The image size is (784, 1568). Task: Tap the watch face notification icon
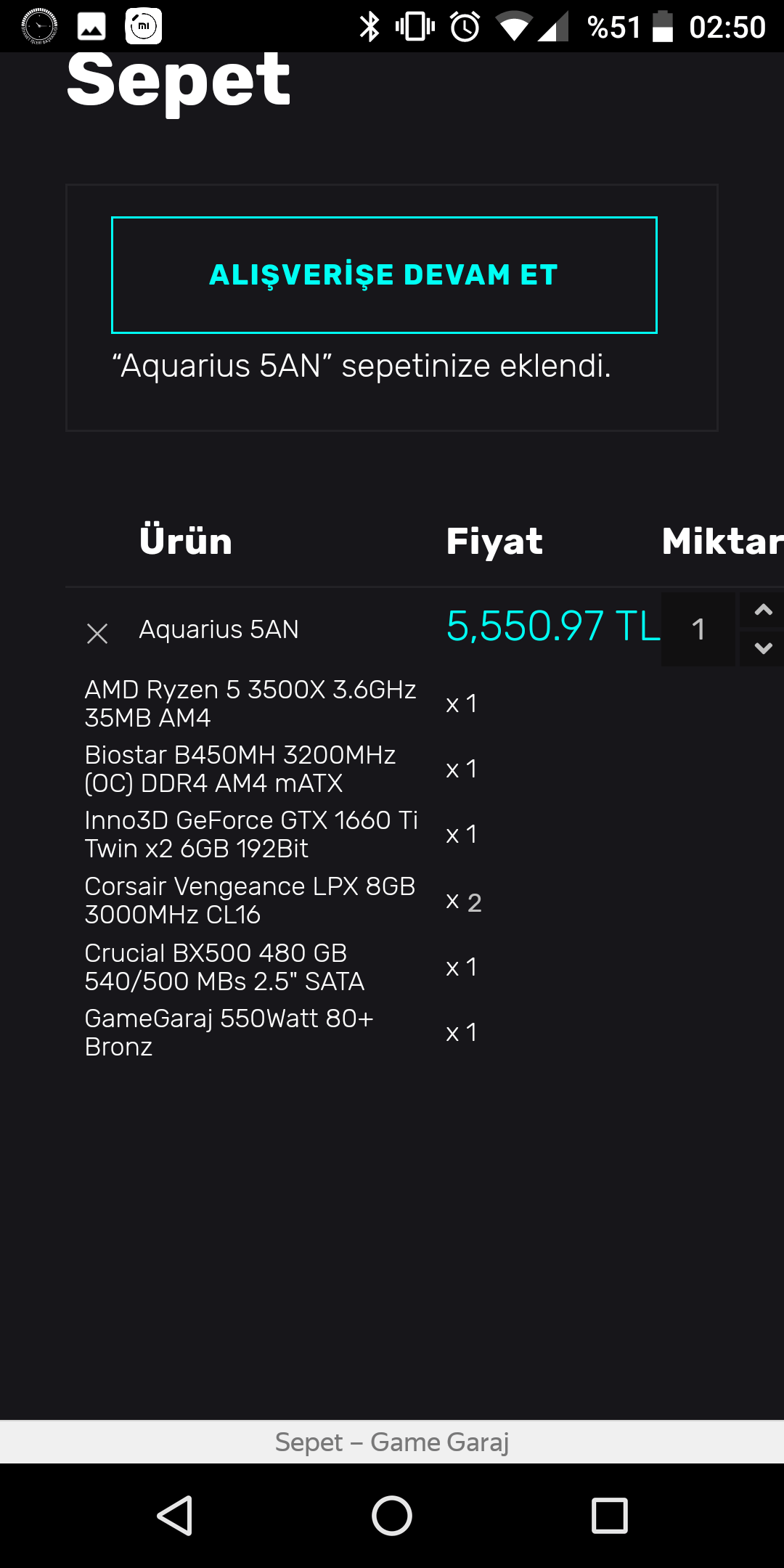click(x=39, y=27)
